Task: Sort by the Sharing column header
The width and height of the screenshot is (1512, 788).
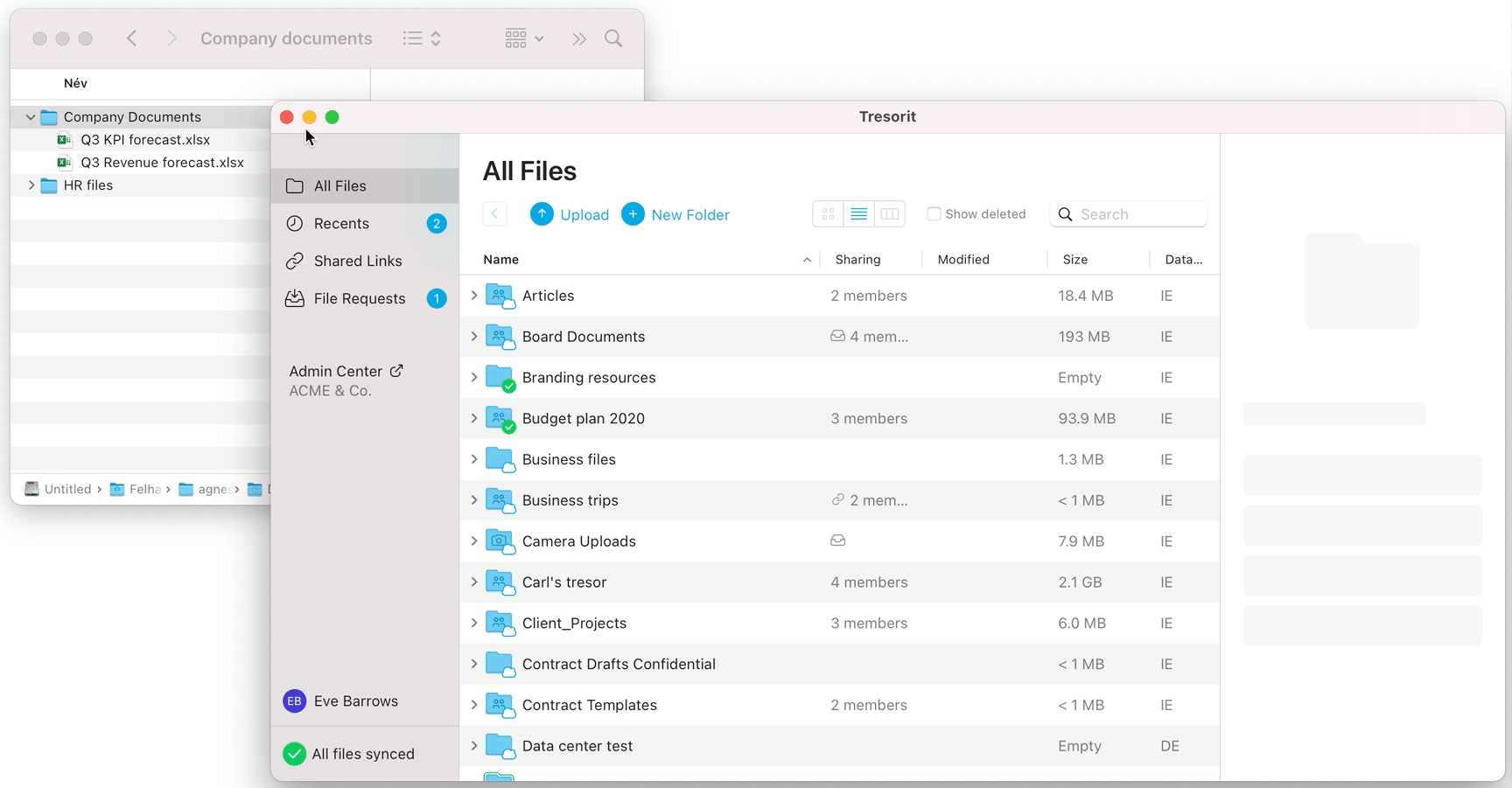Action: point(857,260)
